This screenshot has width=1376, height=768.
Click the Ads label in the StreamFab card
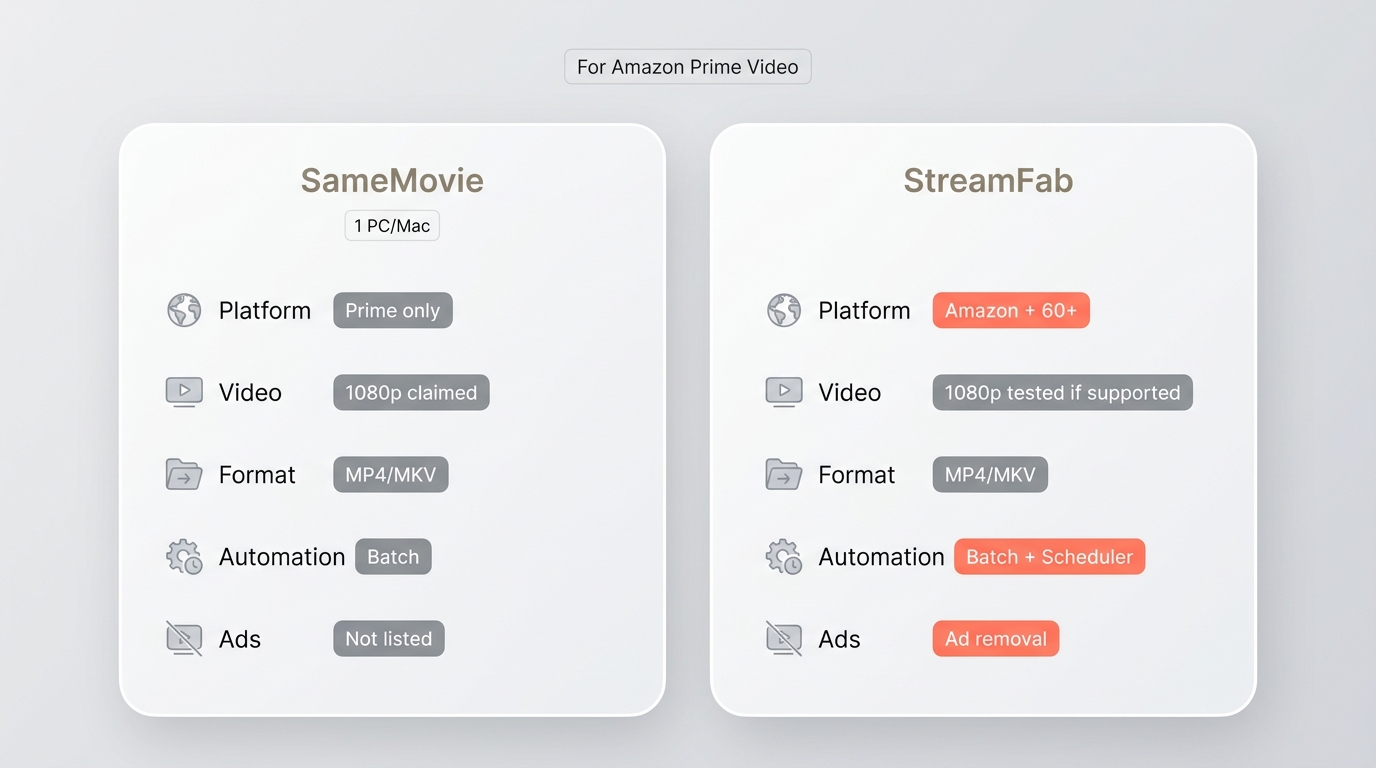coord(839,638)
